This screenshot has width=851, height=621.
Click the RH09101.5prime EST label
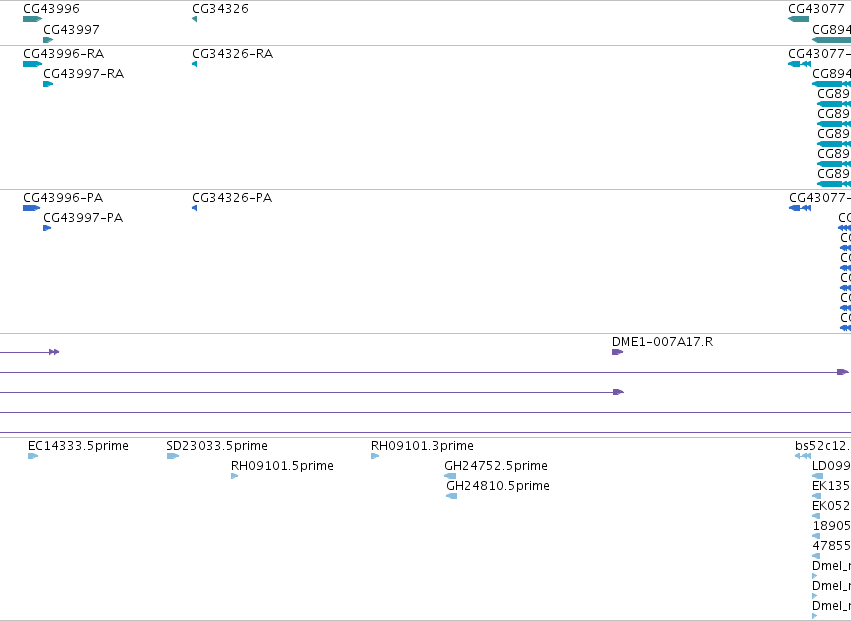(x=282, y=466)
